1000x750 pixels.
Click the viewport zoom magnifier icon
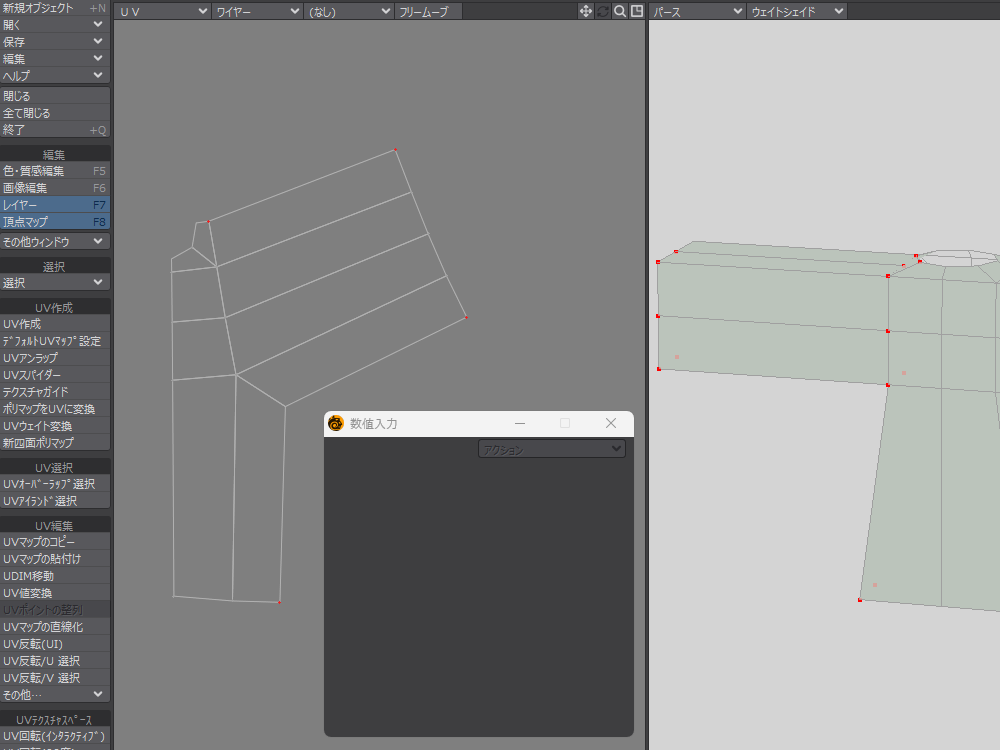click(x=620, y=11)
